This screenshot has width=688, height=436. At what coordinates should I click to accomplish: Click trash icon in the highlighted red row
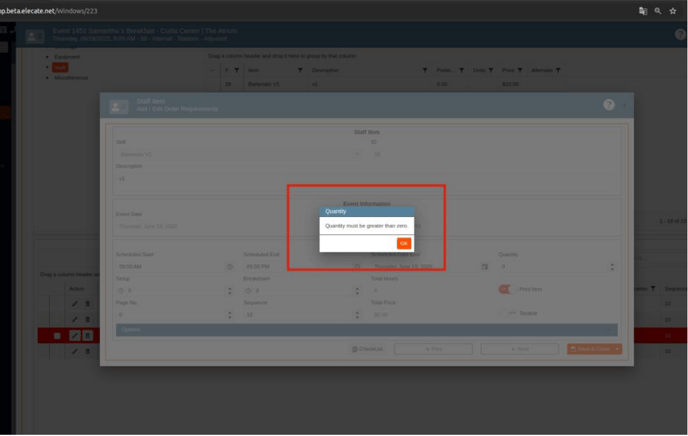point(87,335)
